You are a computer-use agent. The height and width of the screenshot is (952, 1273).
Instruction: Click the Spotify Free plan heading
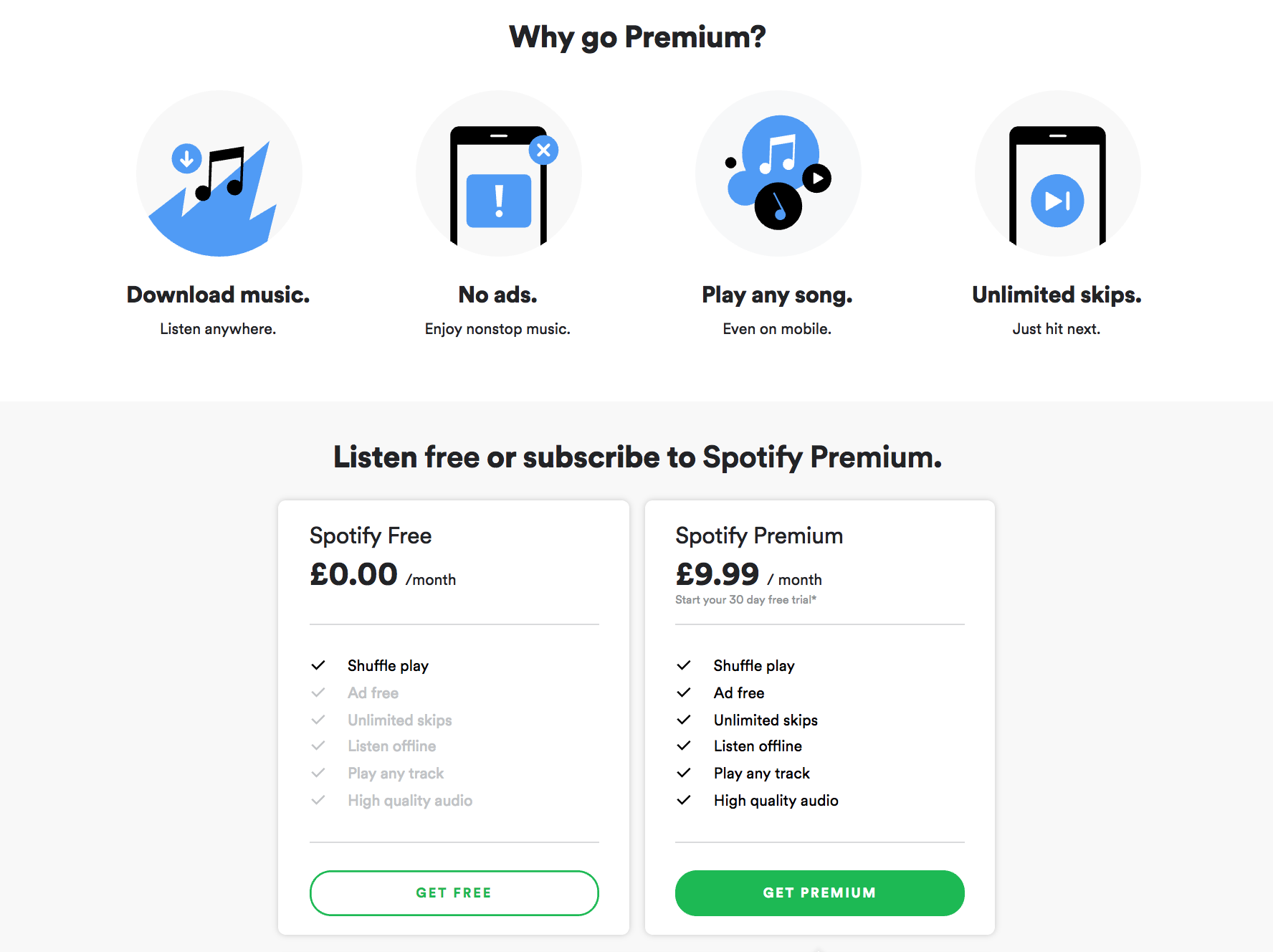tap(370, 535)
